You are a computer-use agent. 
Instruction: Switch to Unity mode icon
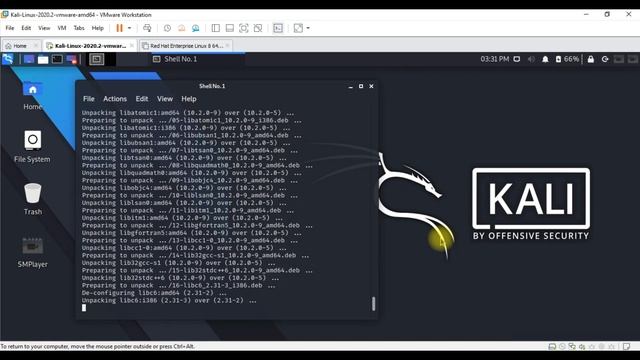pos(258,28)
